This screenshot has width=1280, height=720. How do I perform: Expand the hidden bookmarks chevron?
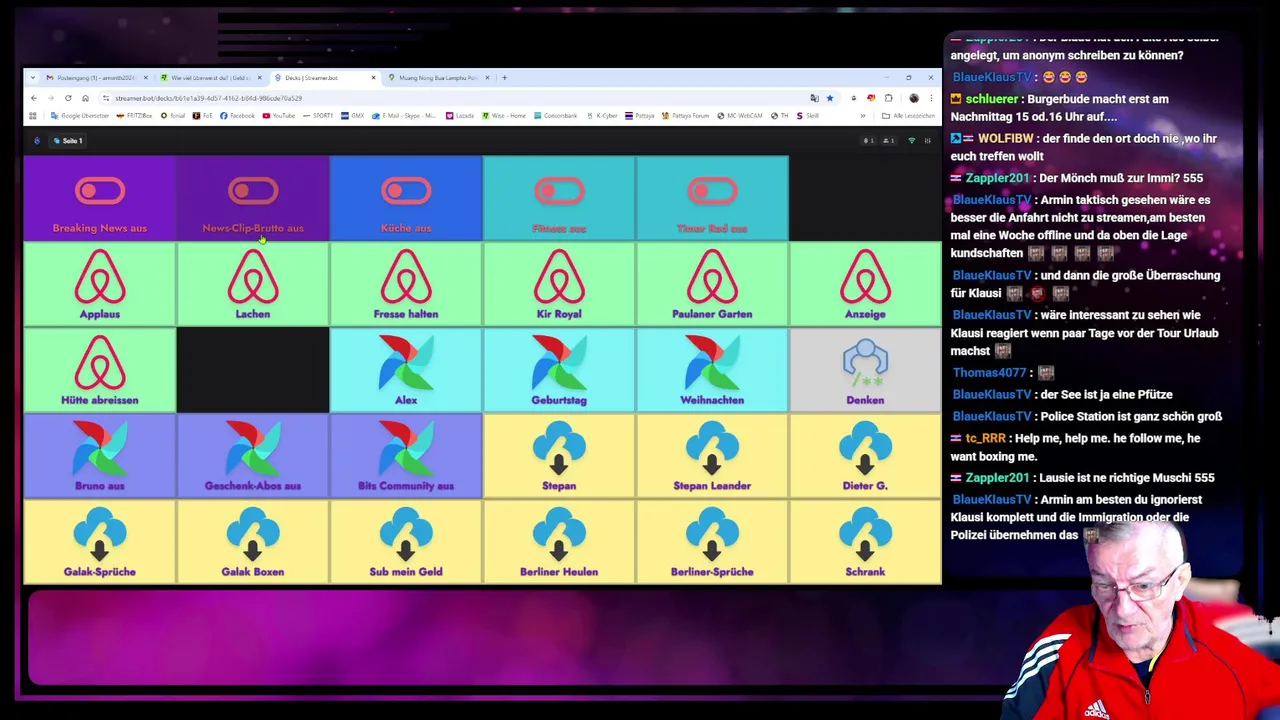[x=863, y=116]
